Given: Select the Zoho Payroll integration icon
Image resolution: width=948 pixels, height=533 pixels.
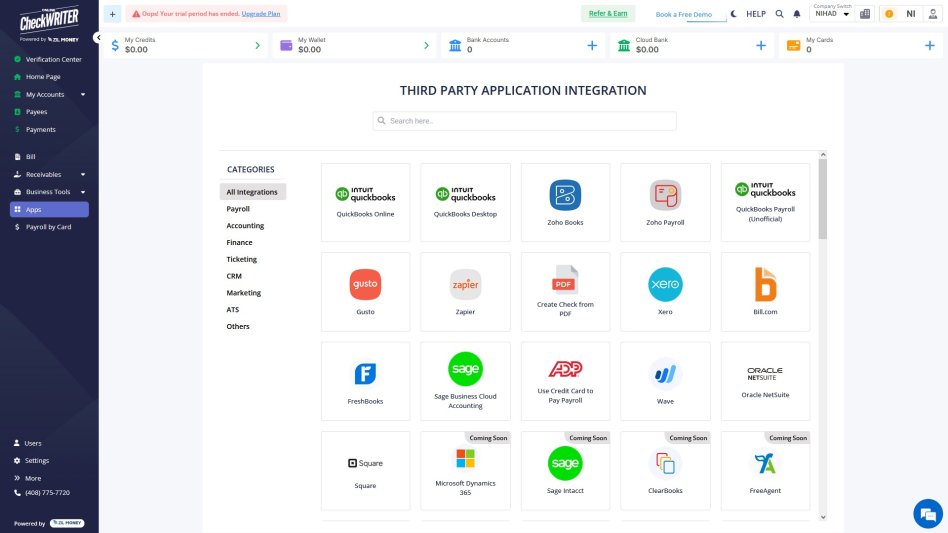Looking at the screenshot, I should point(665,195).
